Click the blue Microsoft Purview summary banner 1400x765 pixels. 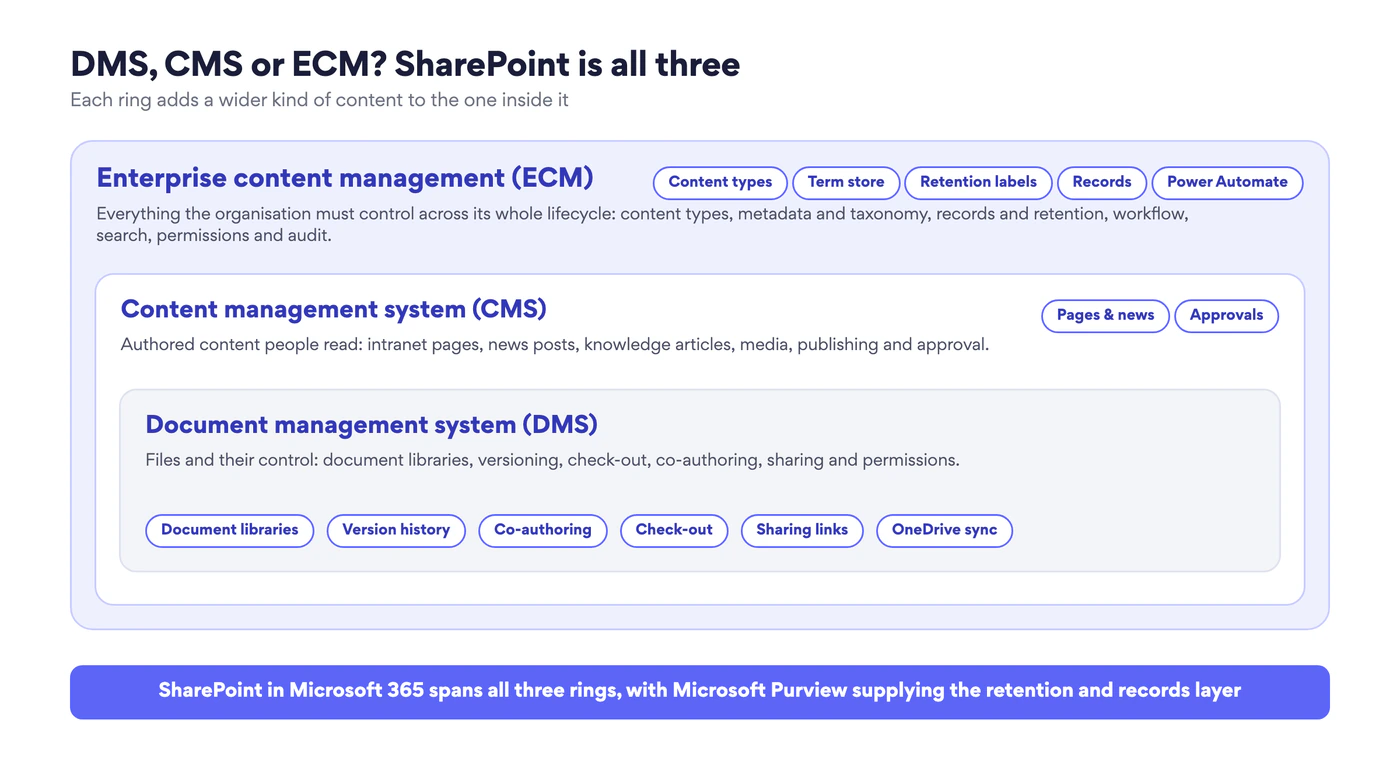(x=700, y=692)
